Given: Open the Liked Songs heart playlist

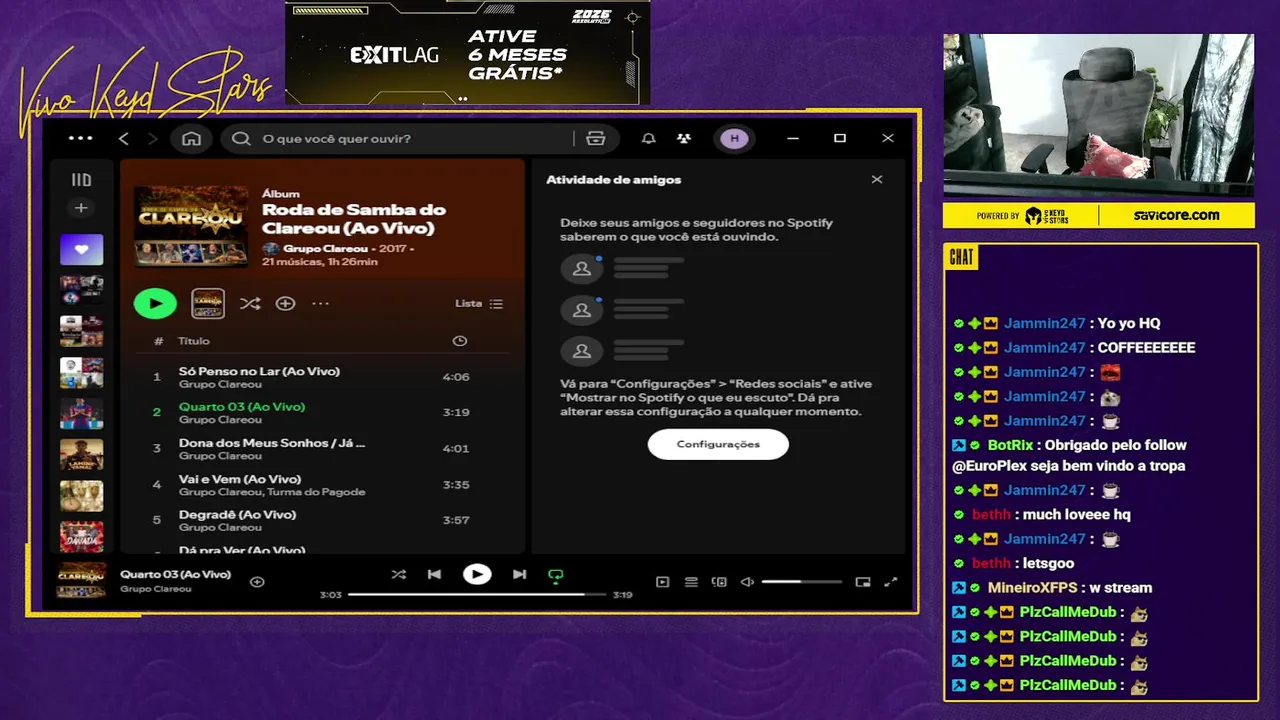Looking at the screenshot, I should 81,250.
